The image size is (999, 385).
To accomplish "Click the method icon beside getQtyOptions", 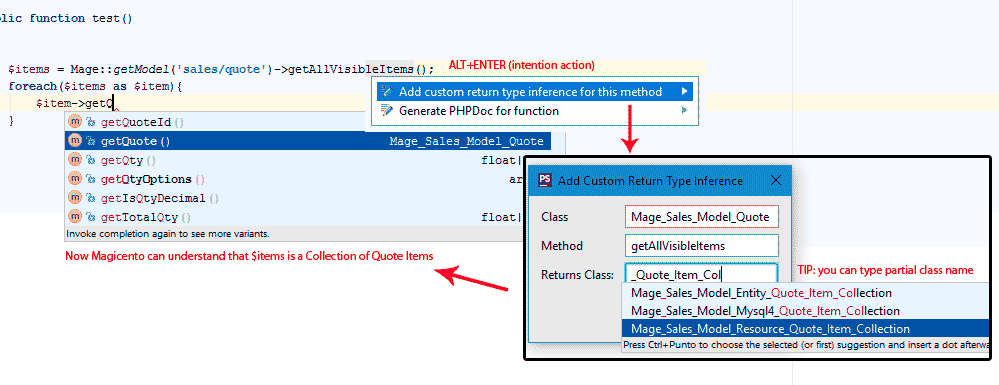I will click(x=75, y=179).
